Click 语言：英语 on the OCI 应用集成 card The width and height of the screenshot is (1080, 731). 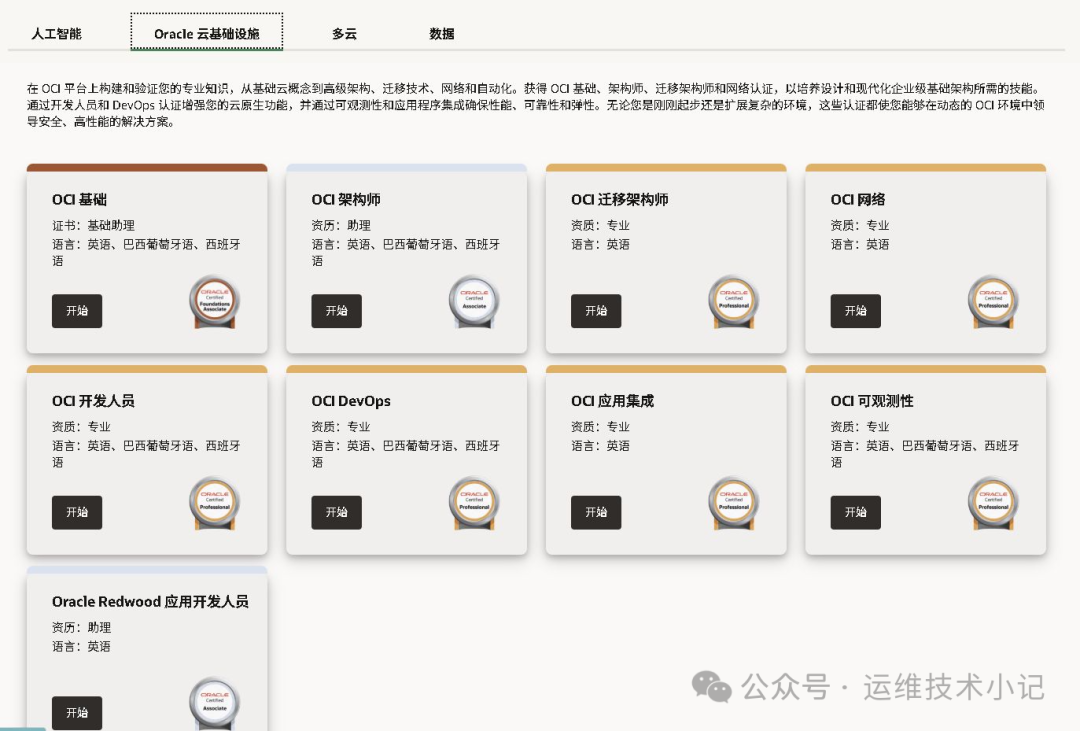pyautogui.click(x=600, y=446)
